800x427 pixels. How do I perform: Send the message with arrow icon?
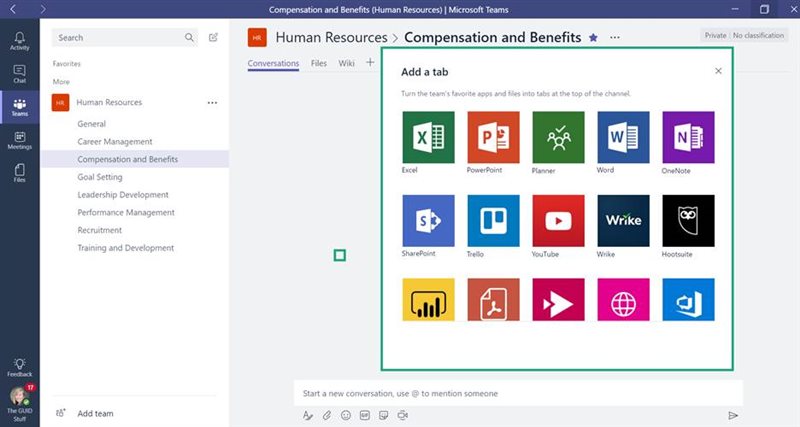[733, 415]
